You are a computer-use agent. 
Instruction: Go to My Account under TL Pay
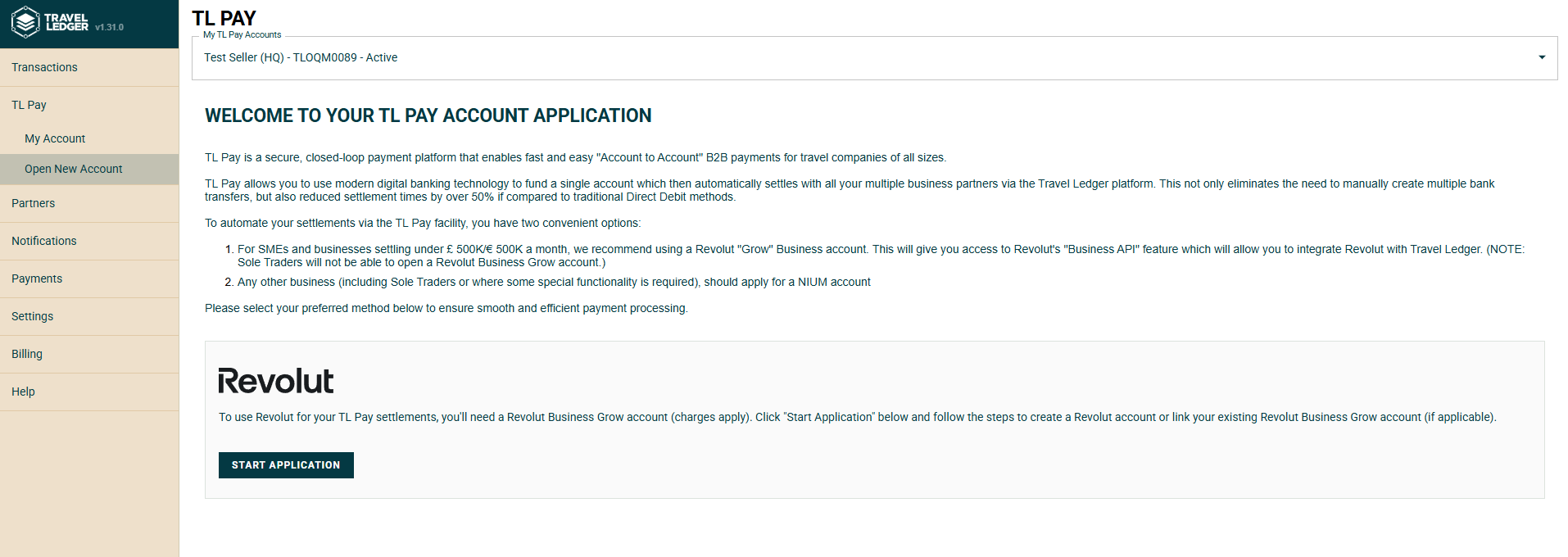[55, 138]
